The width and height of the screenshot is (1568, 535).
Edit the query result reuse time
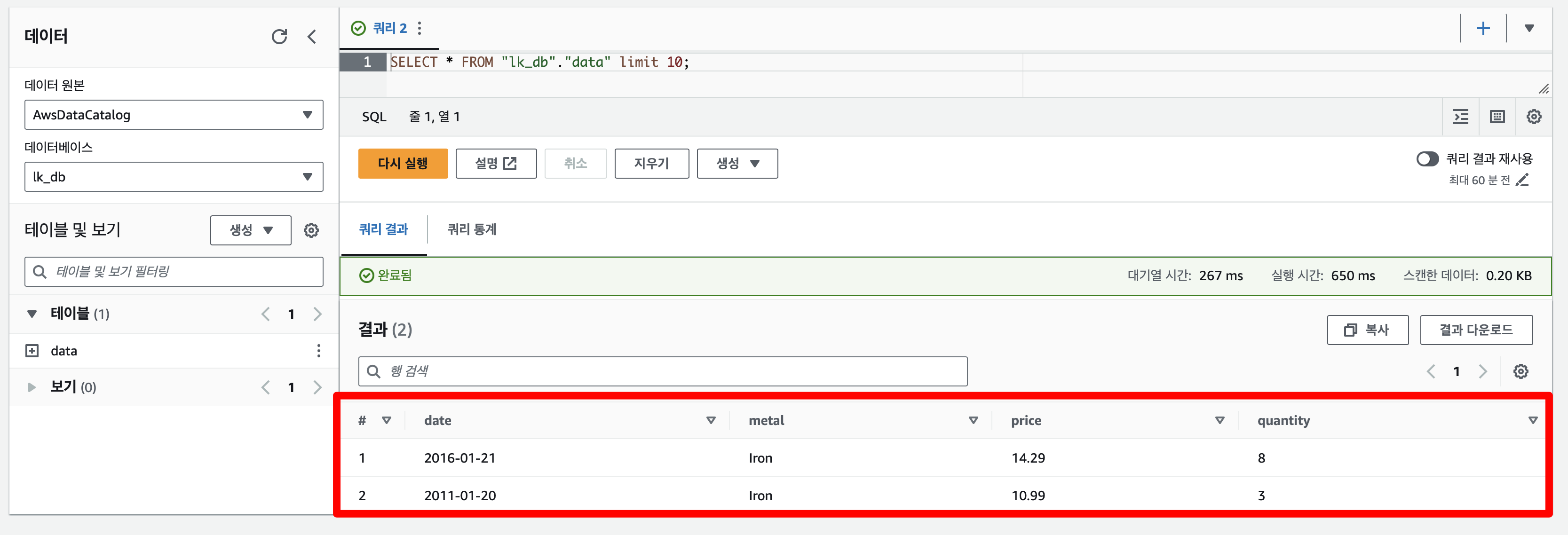[1522, 180]
